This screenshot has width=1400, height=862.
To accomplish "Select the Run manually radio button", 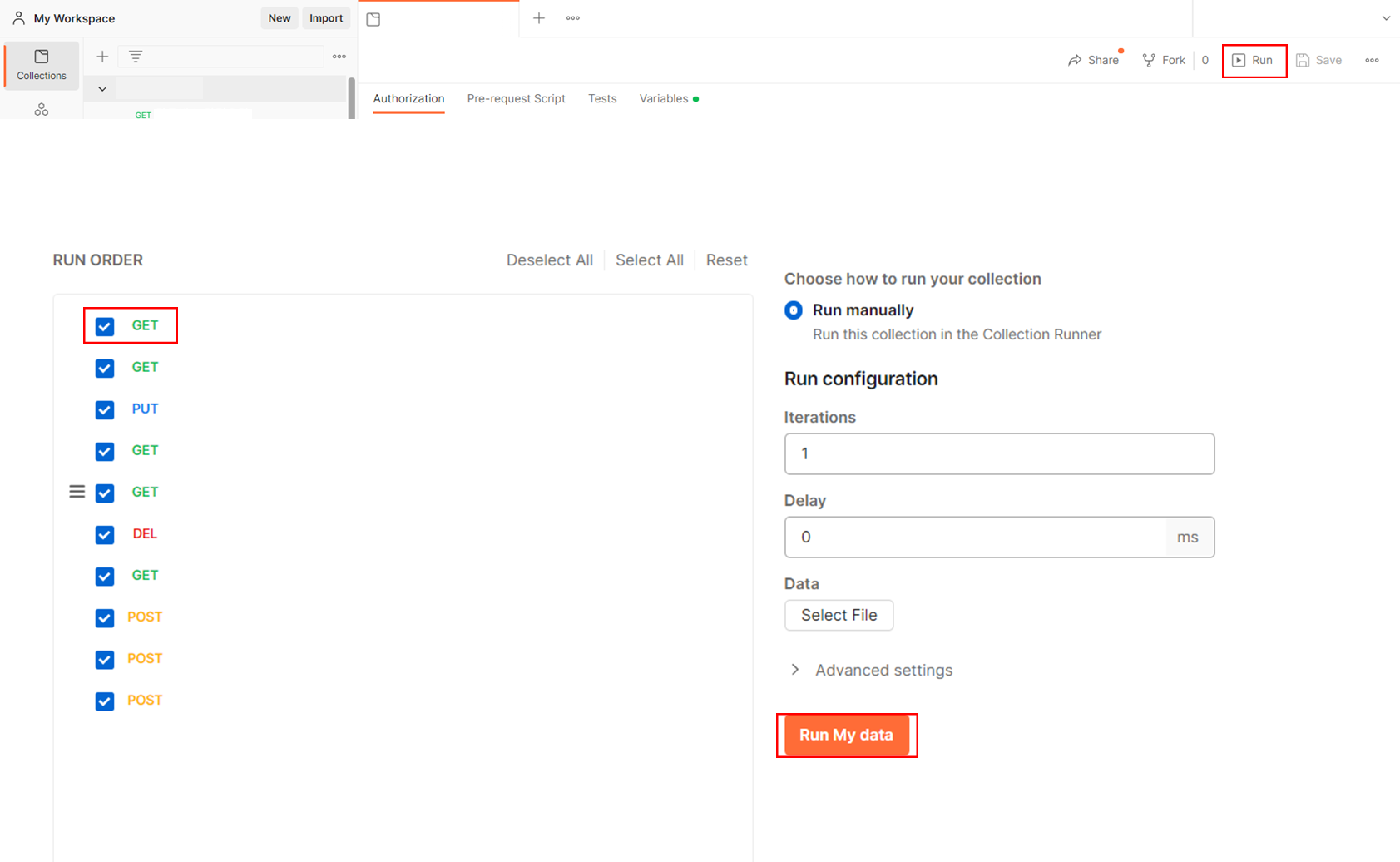I will click(x=794, y=310).
